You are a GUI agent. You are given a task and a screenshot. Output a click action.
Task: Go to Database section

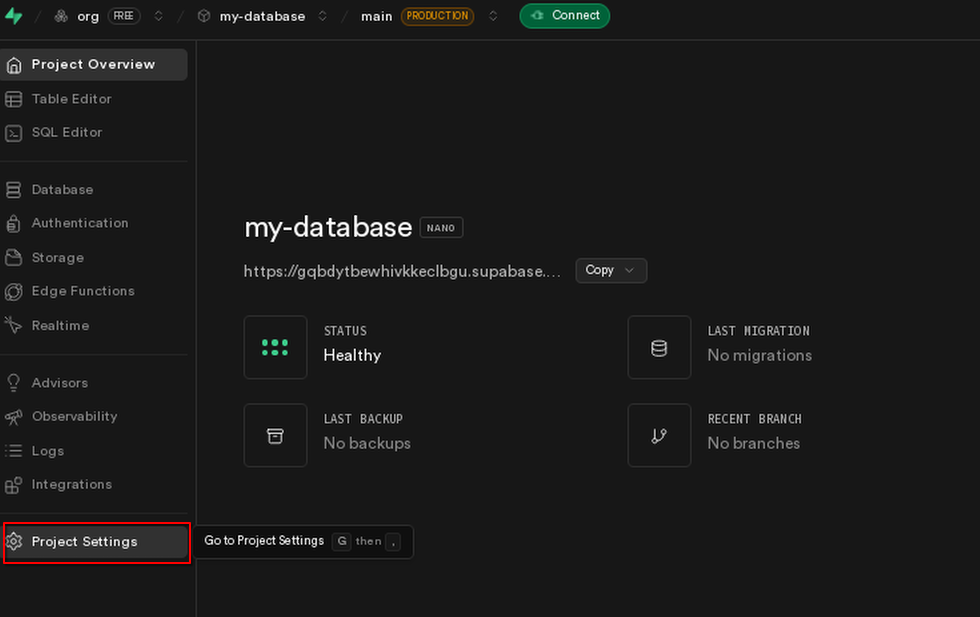click(94, 189)
